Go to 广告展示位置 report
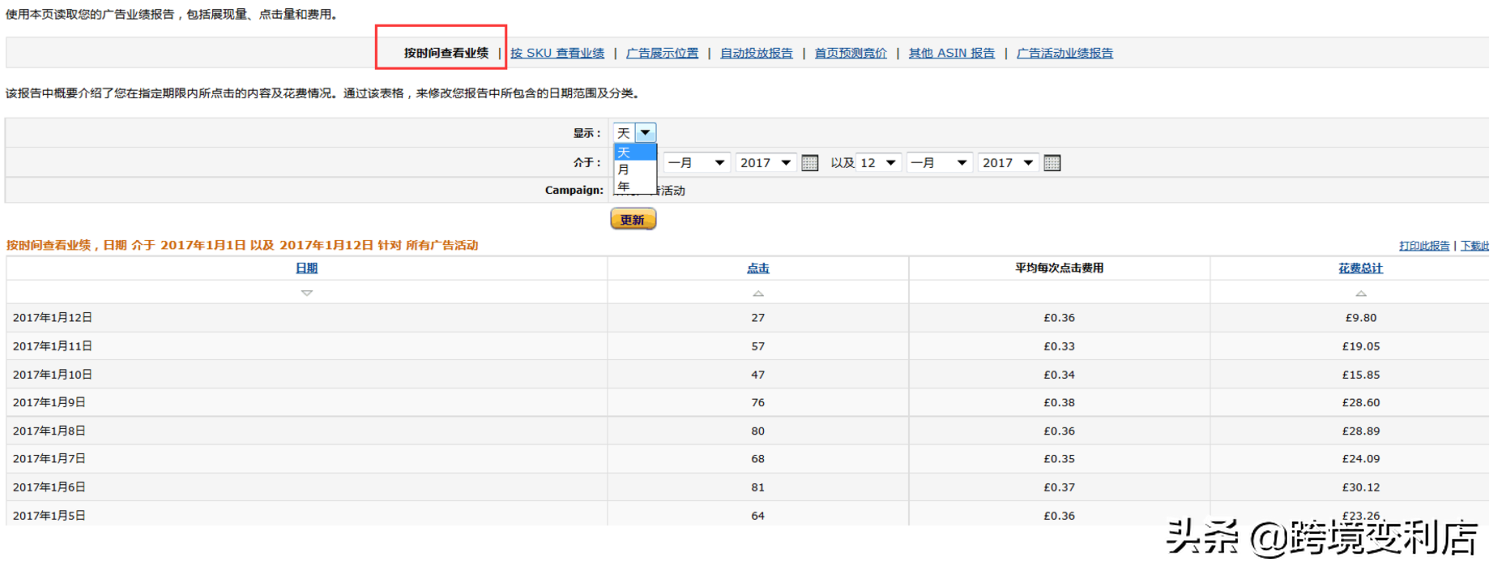The height and width of the screenshot is (574, 1496). [x=662, y=53]
